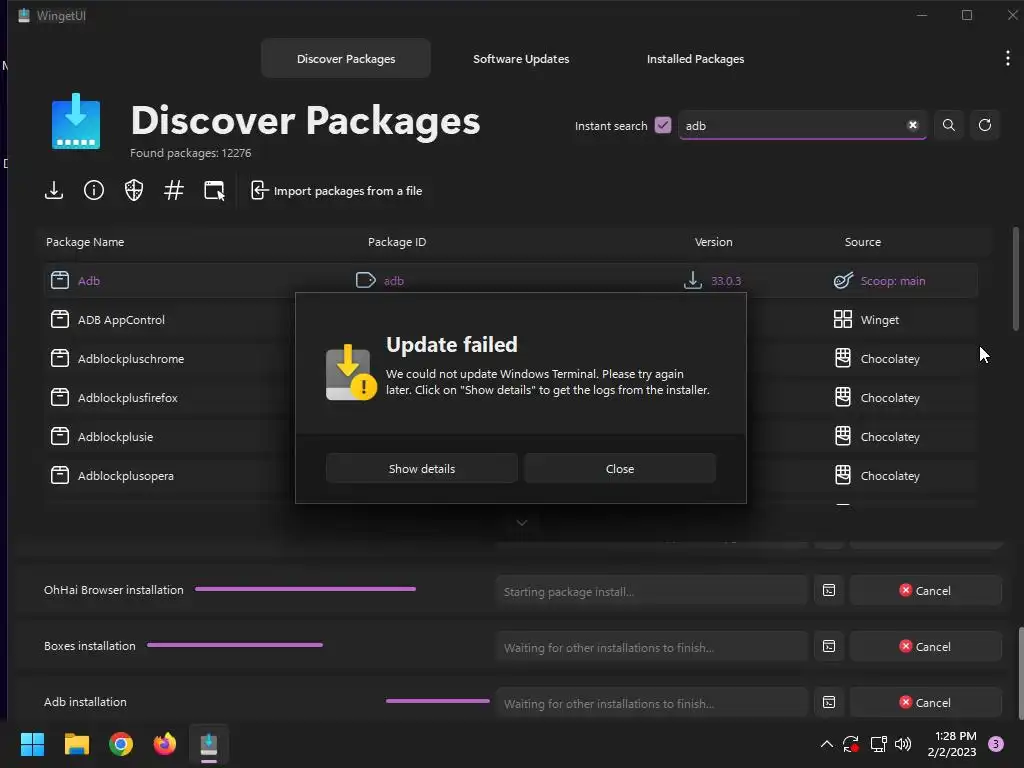Open the three-dot more options menu
The height and width of the screenshot is (768, 1024).
point(1008,58)
